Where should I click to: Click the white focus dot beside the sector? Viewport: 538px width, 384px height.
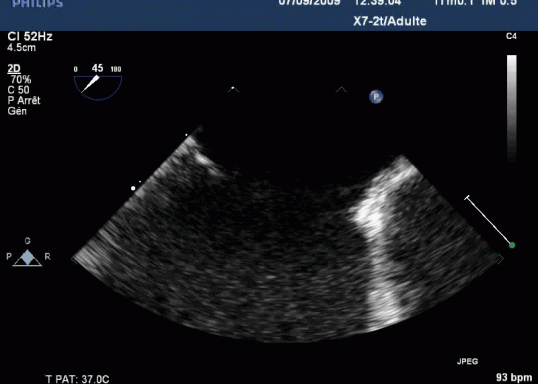pos(133,188)
